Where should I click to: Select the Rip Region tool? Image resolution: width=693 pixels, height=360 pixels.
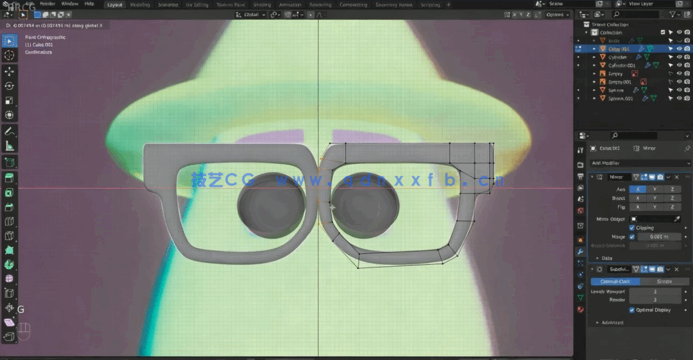click(9, 337)
